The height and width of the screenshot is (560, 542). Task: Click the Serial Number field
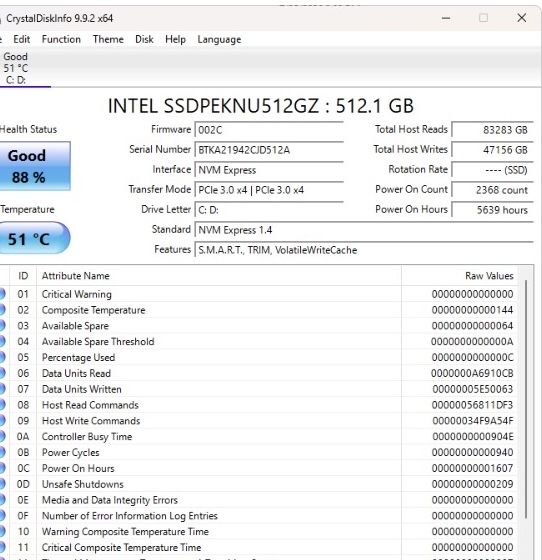(x=269, y=150)
